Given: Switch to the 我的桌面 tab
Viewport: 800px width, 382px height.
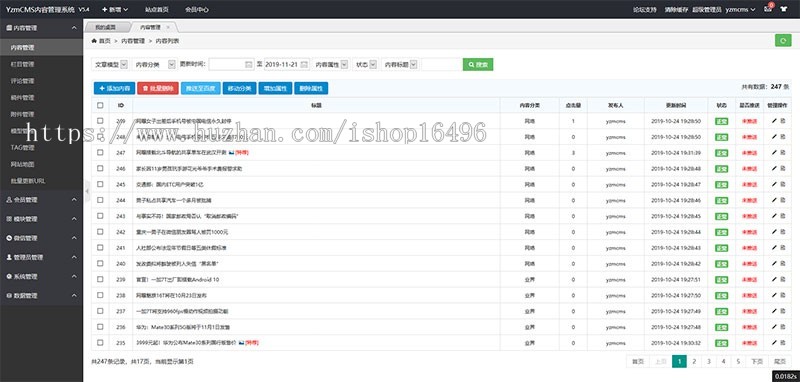Looking at the screenshot, I should [106, 27].
